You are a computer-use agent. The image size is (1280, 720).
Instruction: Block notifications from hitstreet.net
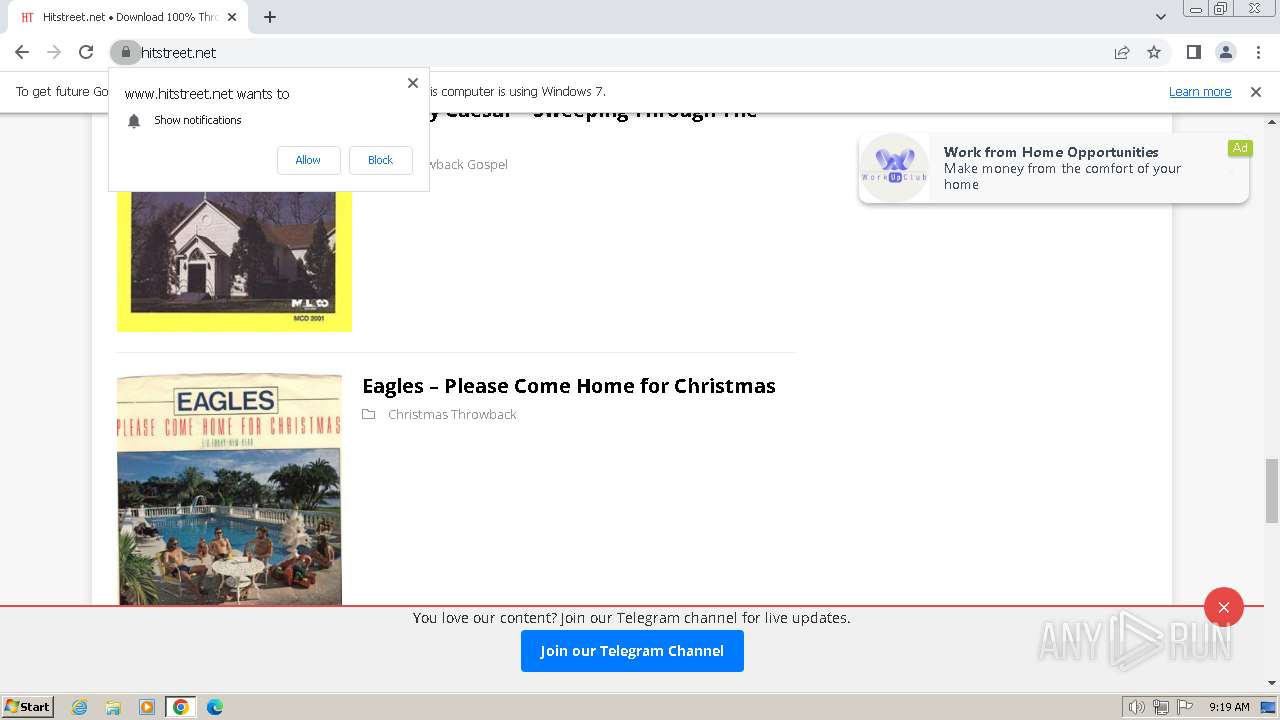(380, 160)
